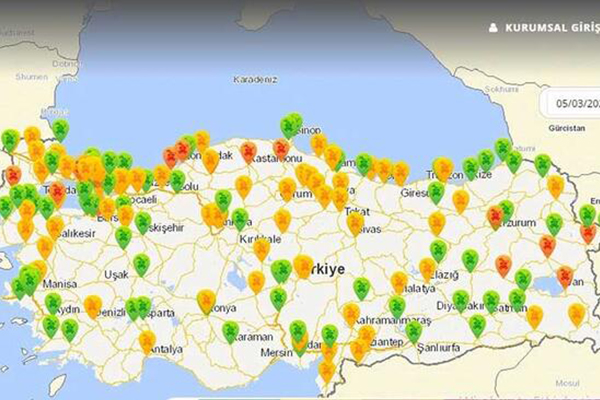Open the green marker covering Eskişehir's E

tap(143, 222)
